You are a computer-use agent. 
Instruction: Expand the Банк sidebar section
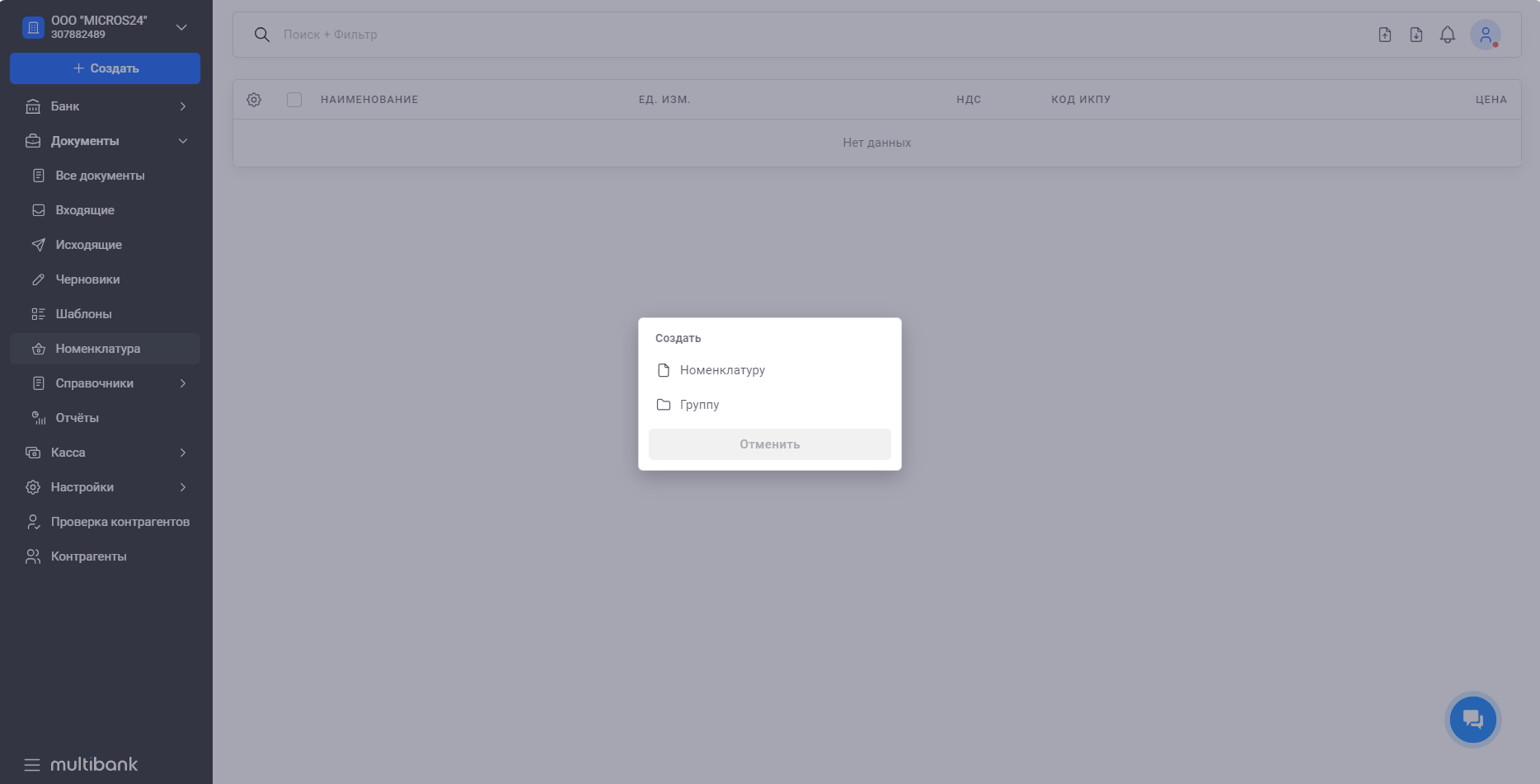(105, 106)
